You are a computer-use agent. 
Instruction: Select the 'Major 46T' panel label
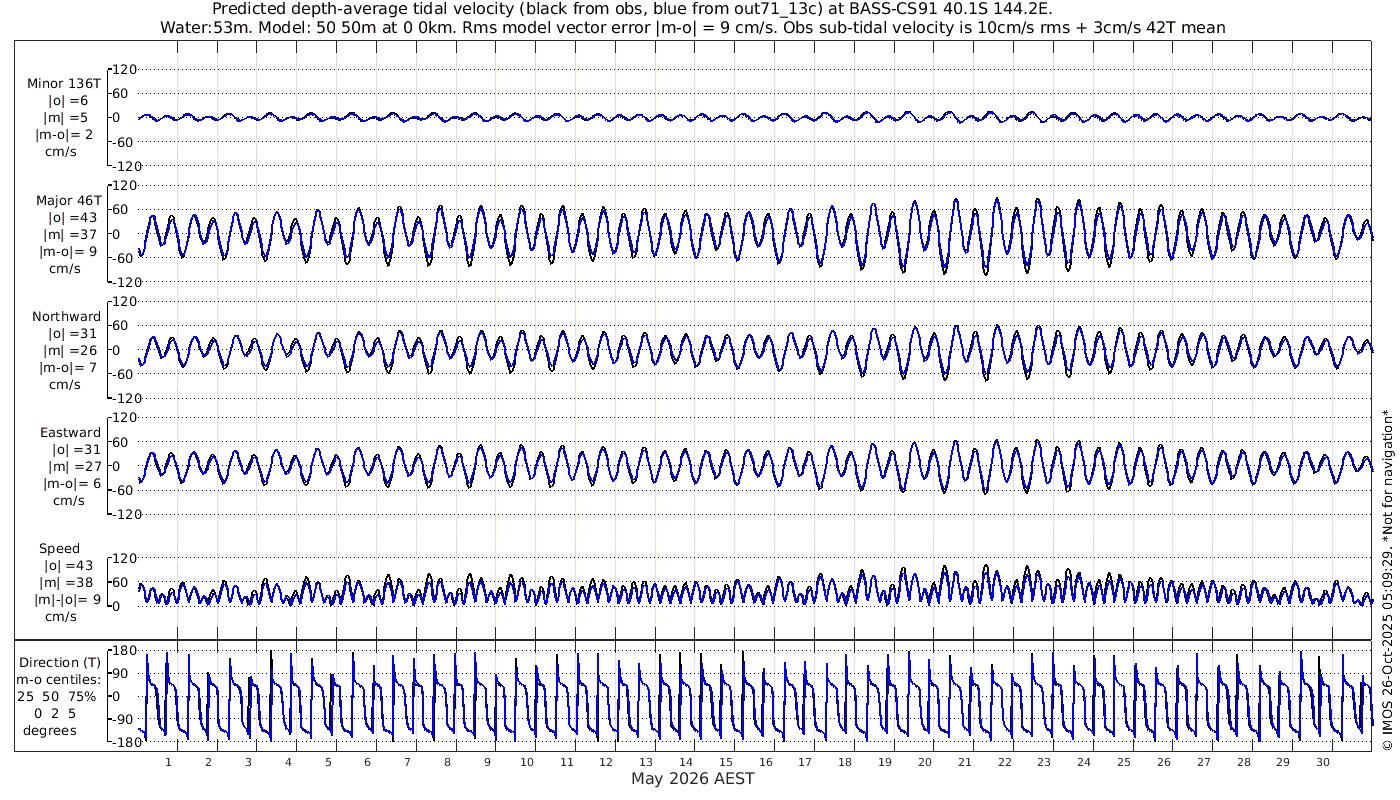(64, 201)
